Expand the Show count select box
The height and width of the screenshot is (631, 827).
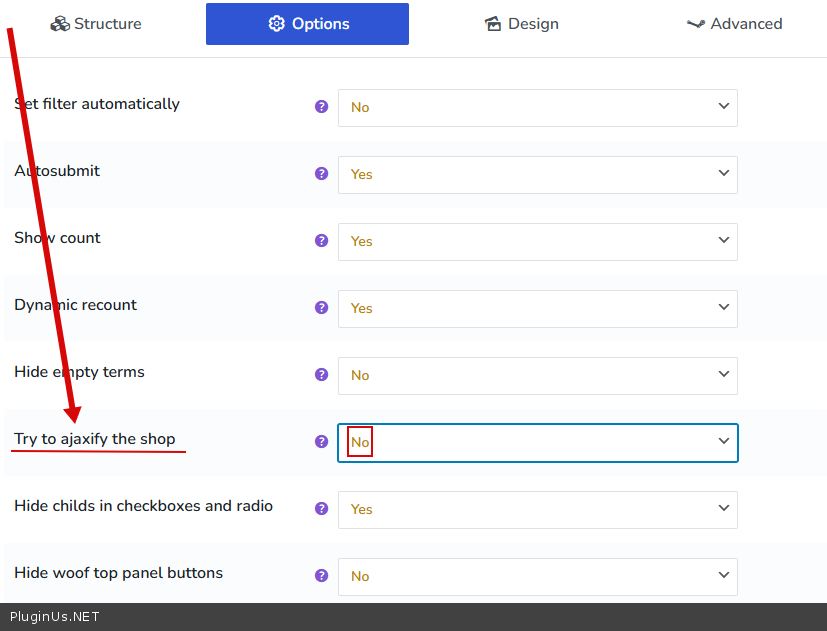click(x=537, y=242)
